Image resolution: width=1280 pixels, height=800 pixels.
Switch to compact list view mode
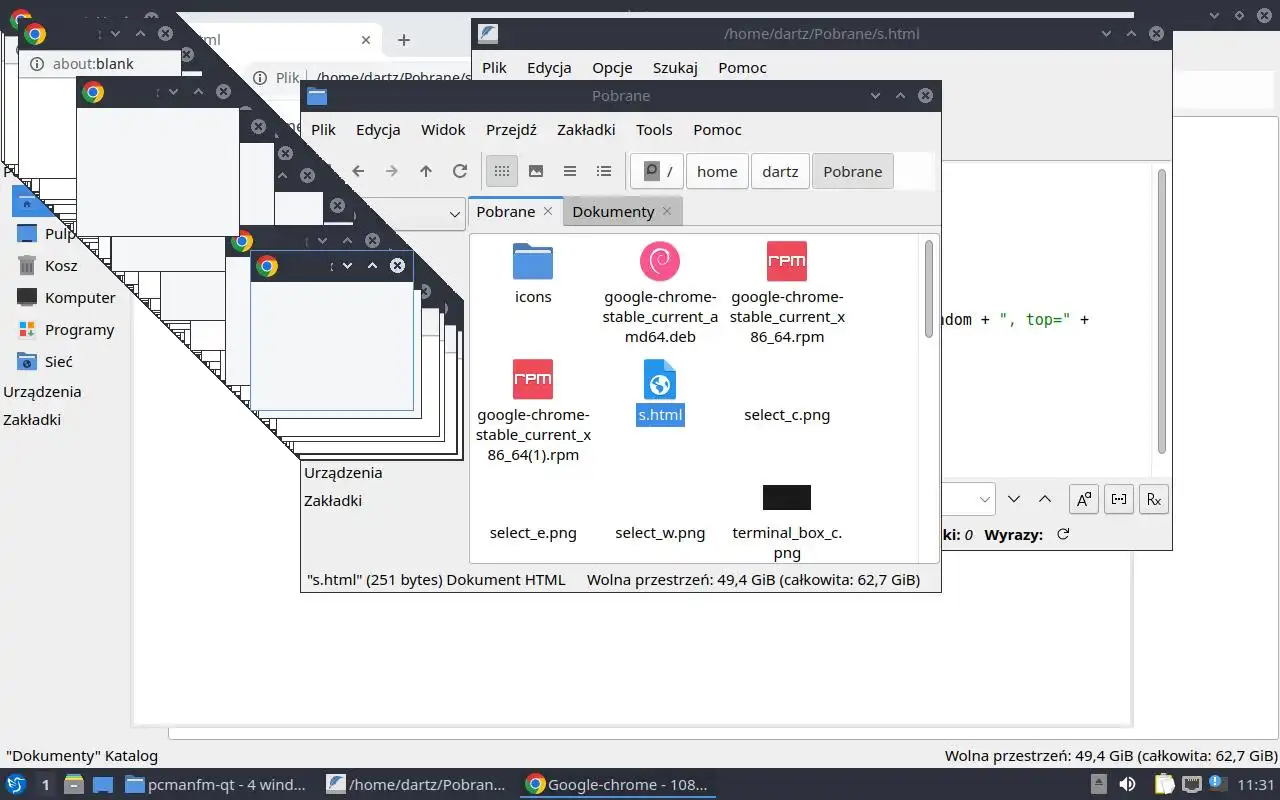pyautogui.click(x=570, y=171)
